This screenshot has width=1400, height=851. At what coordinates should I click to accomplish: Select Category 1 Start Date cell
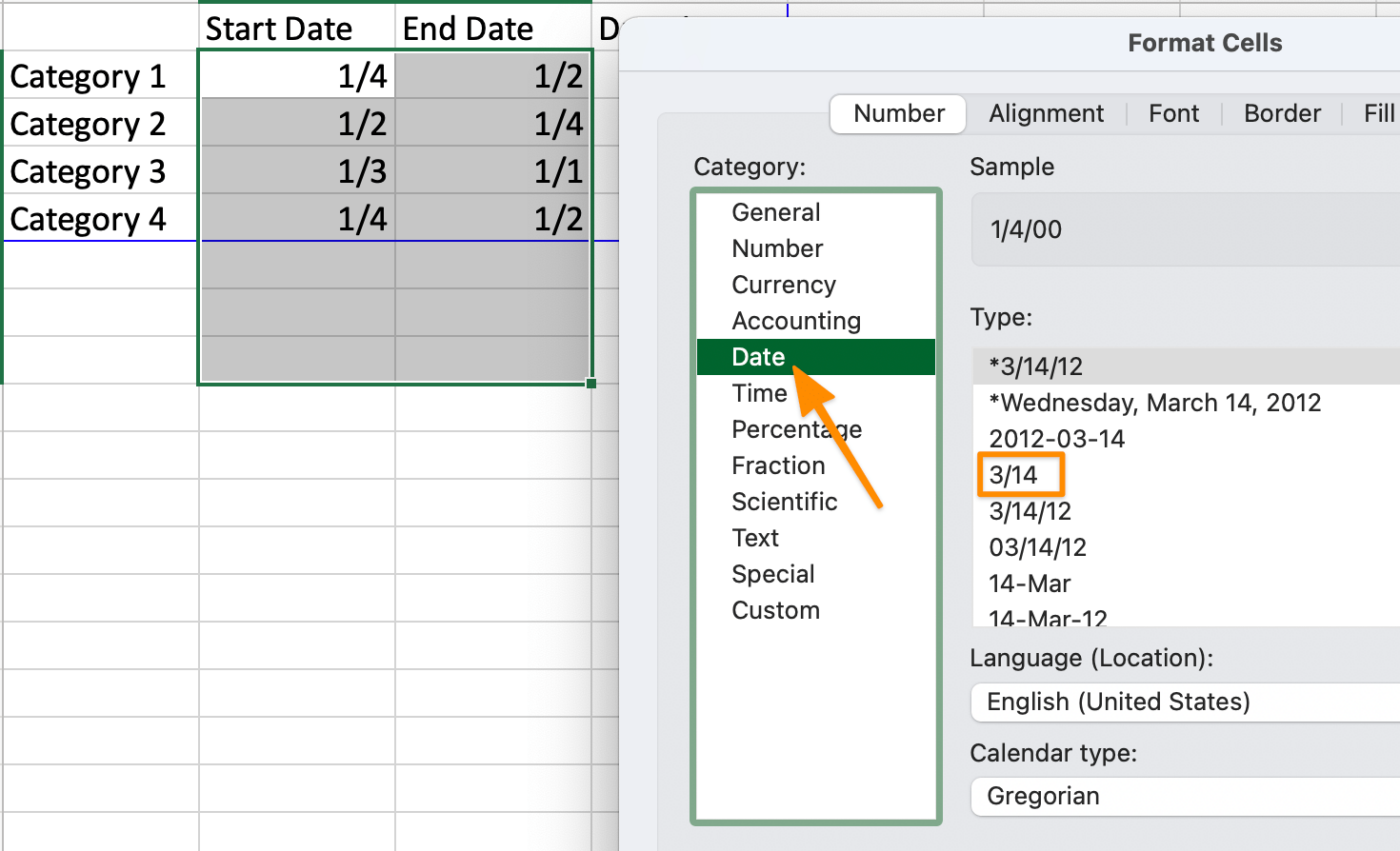click(x=297, y=76)
